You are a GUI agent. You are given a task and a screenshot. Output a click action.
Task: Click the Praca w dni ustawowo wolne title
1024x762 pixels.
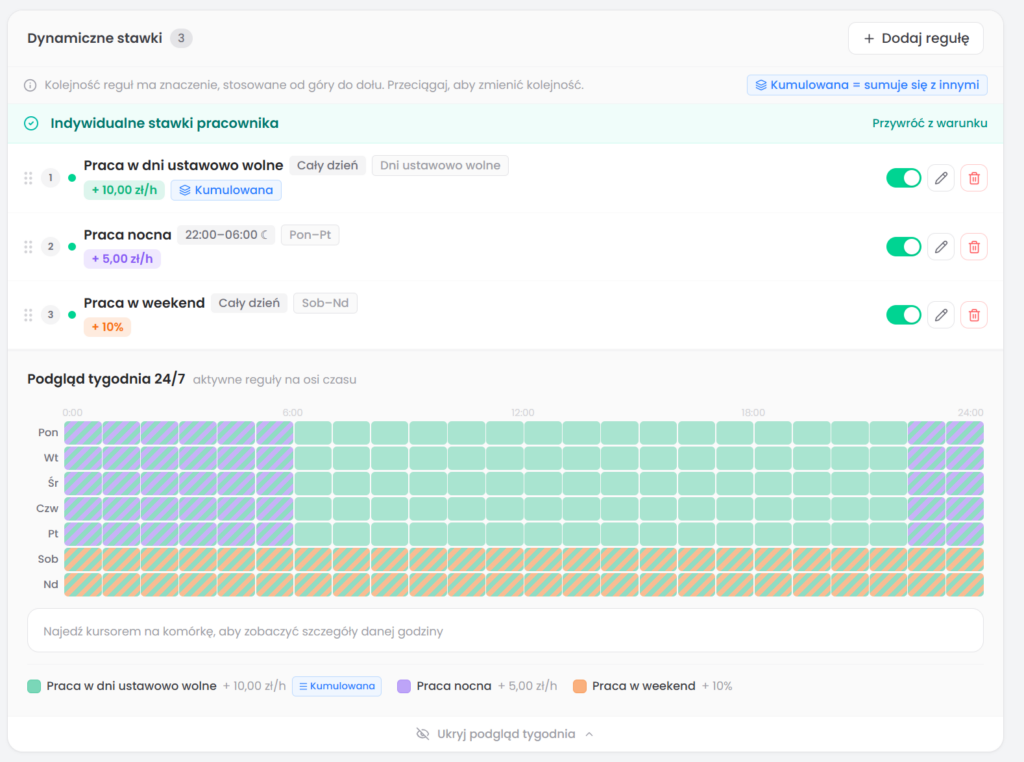click(184, 166)
